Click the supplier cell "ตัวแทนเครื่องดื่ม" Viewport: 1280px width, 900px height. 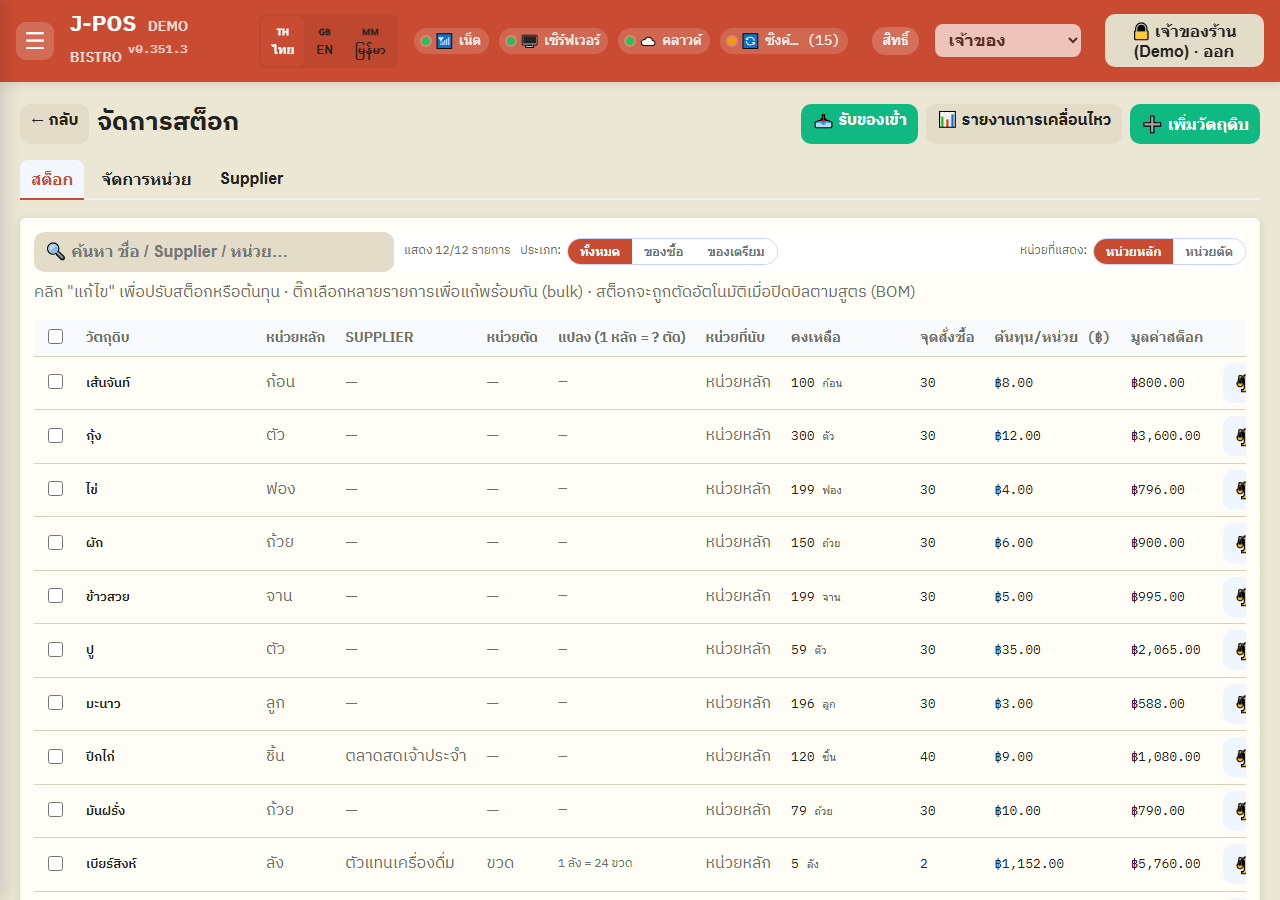400,863
